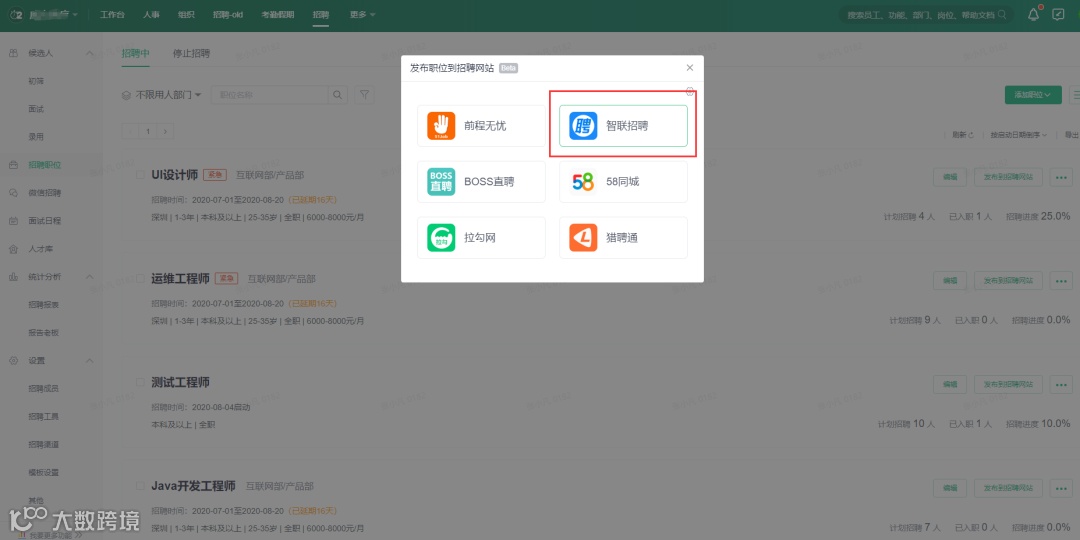Choose BOSS直聘 in the publish dialog

(x=481, y=182)
